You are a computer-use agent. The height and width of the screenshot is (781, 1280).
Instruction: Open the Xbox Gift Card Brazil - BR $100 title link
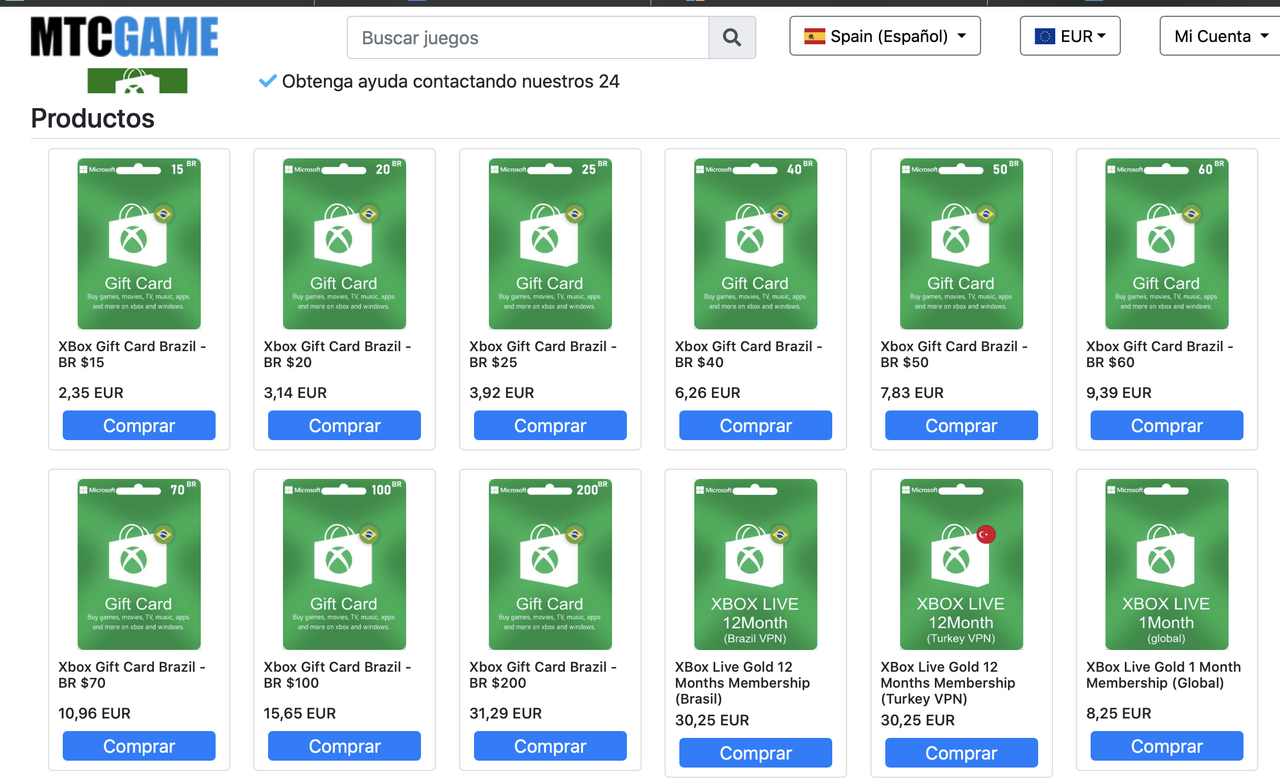pos(338,675)
